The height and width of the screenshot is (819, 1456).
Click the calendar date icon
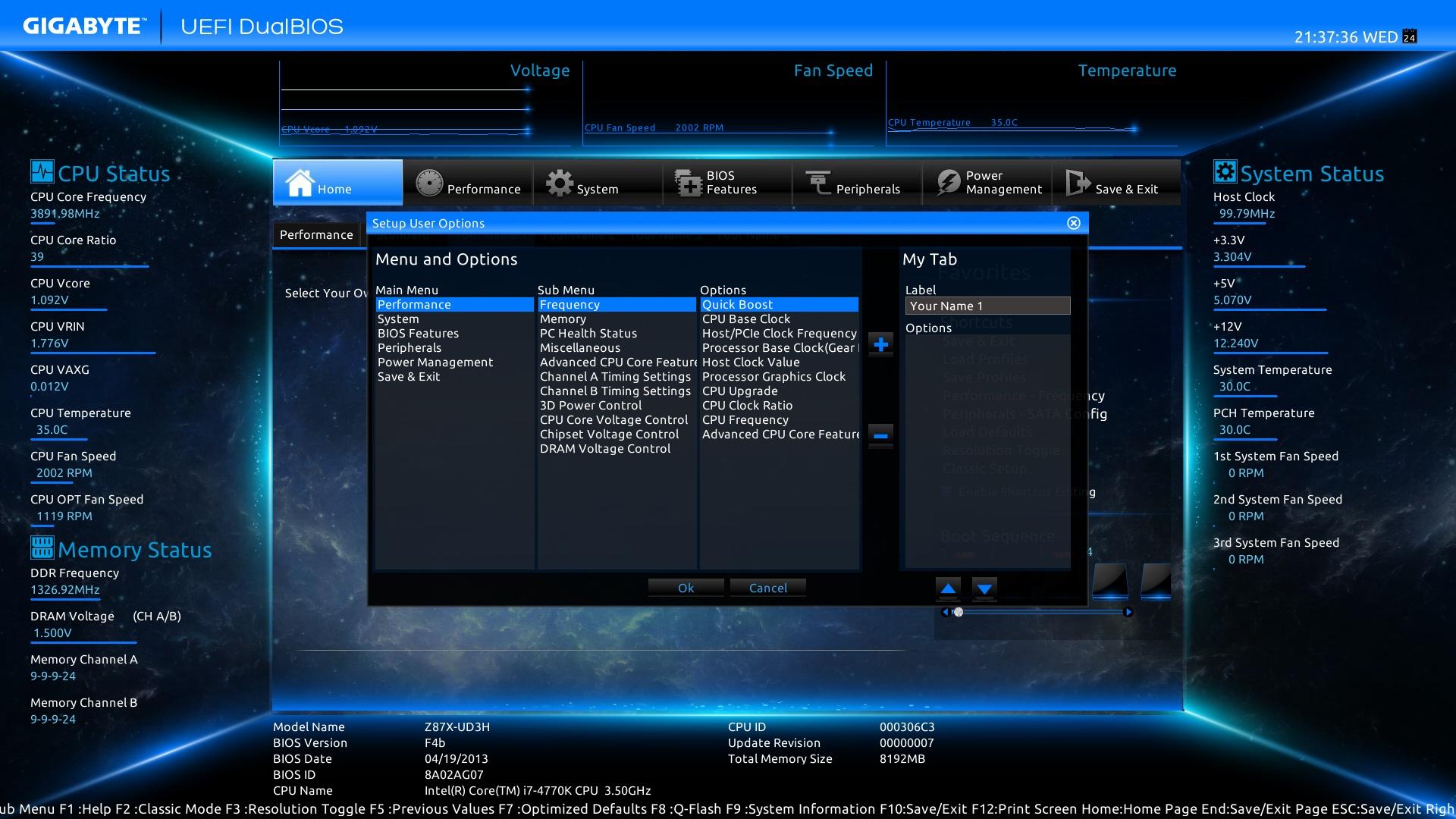click(1409, 36)
